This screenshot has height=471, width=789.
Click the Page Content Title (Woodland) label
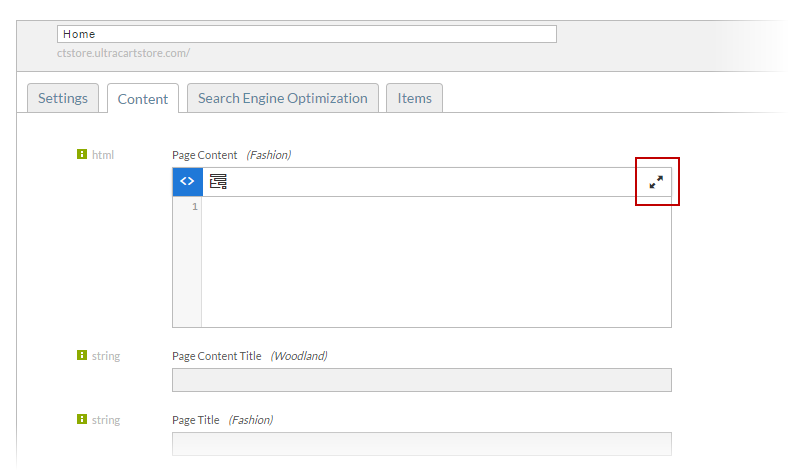pyautogui.click(x=250, y=356)
